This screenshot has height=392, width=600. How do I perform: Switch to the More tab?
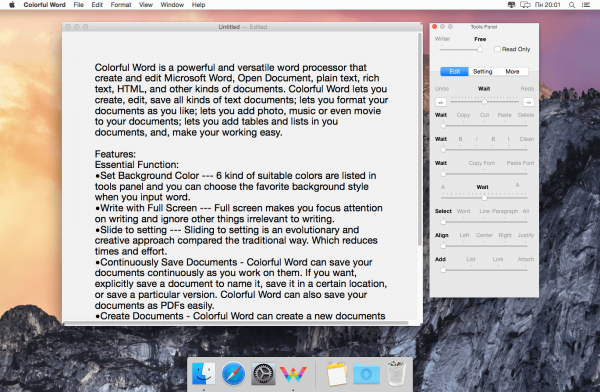[x=512, y=72]
